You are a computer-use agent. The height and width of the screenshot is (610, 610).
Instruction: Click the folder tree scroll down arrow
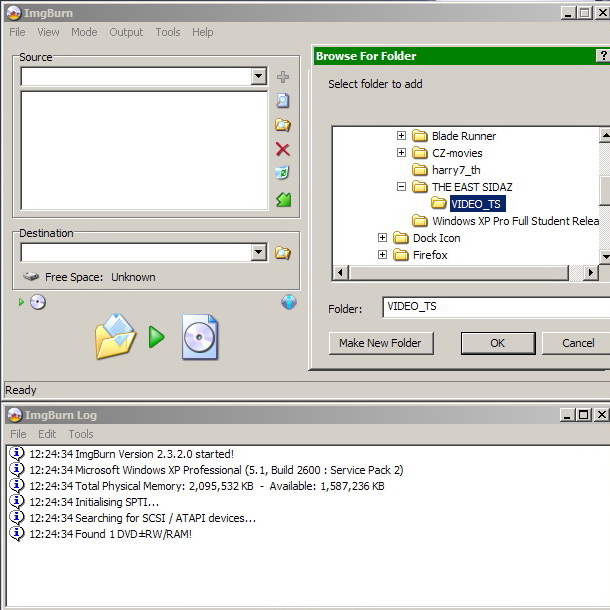(x=605, y=256)
